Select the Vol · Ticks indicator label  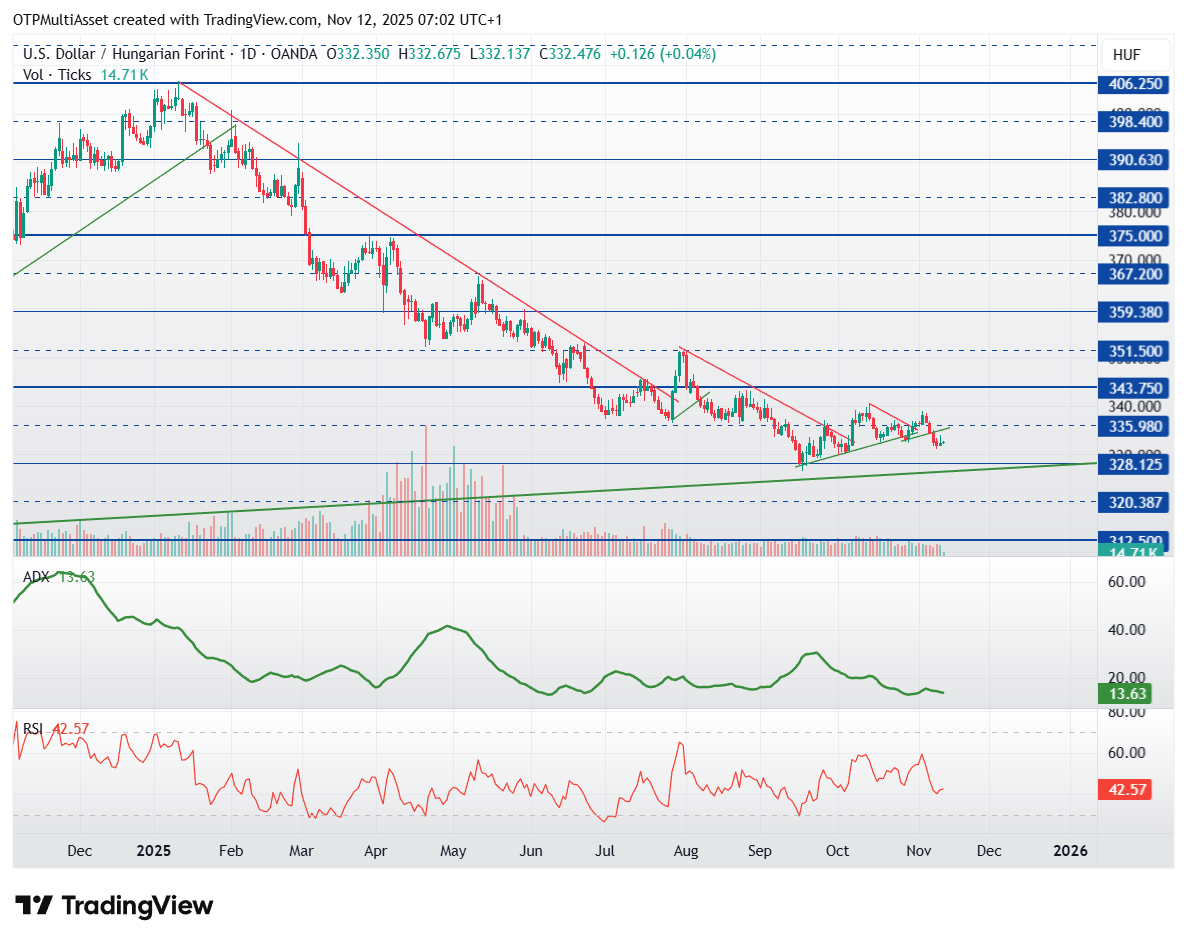click(58, 75)
